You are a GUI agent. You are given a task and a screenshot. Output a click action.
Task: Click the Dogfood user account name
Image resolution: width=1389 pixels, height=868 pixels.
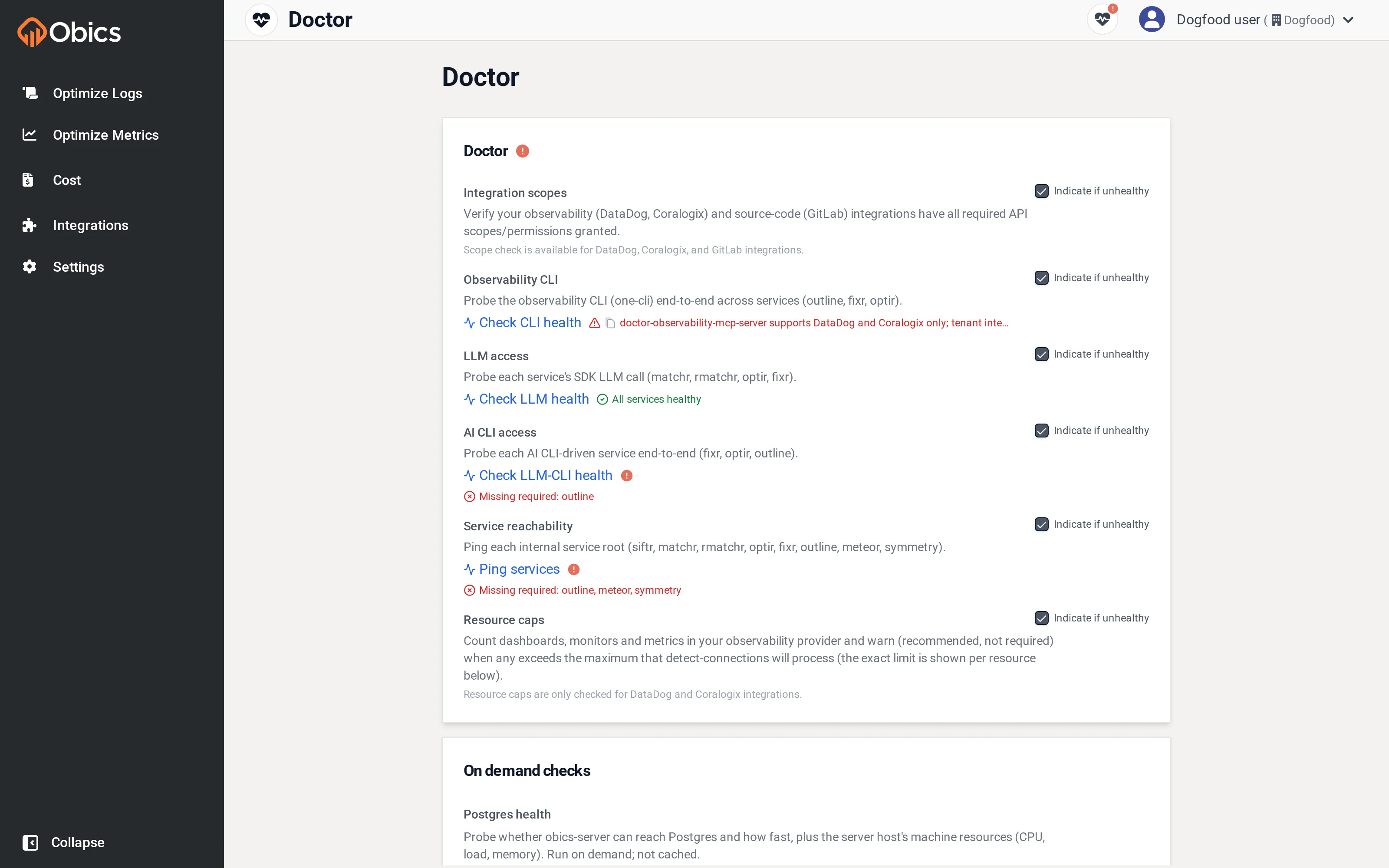pyautogui.click(x=1218, y=20)
